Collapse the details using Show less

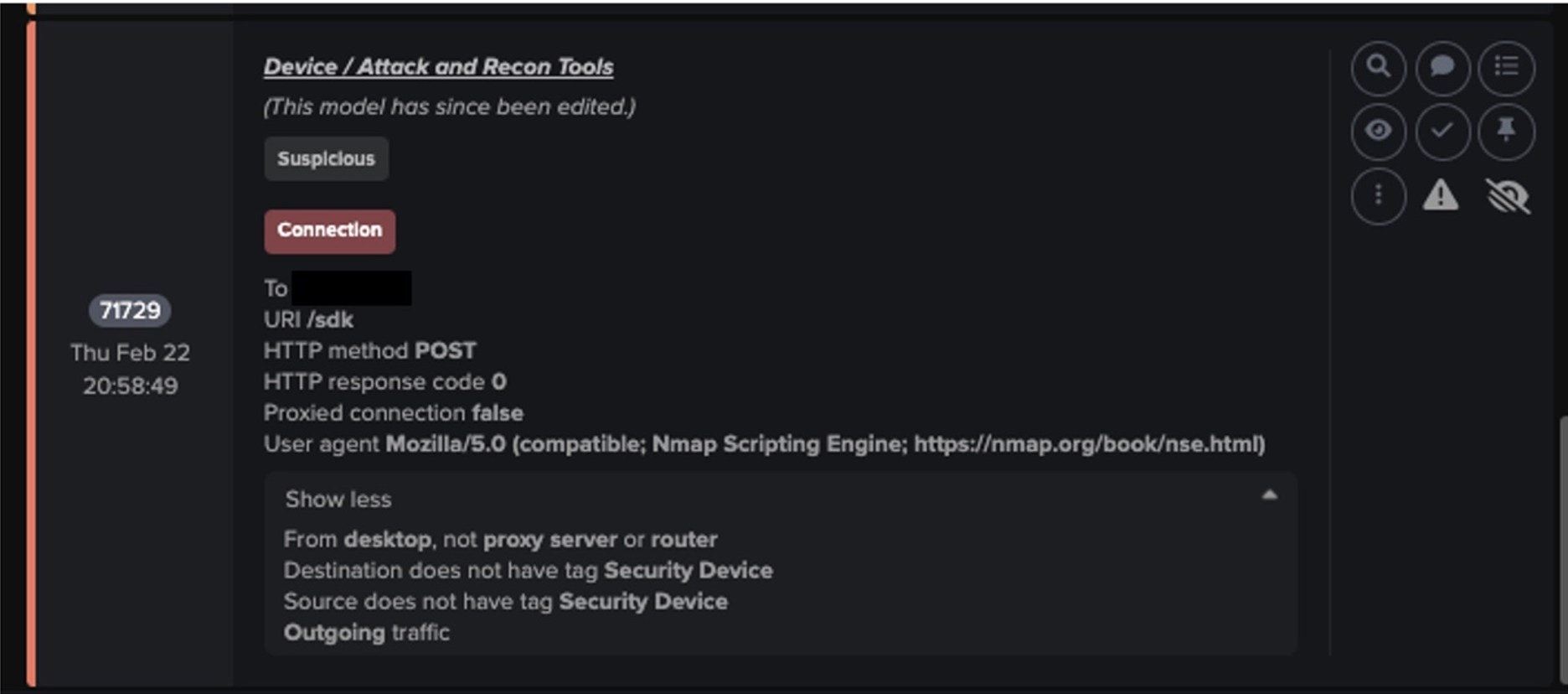[x=338, y=499]
